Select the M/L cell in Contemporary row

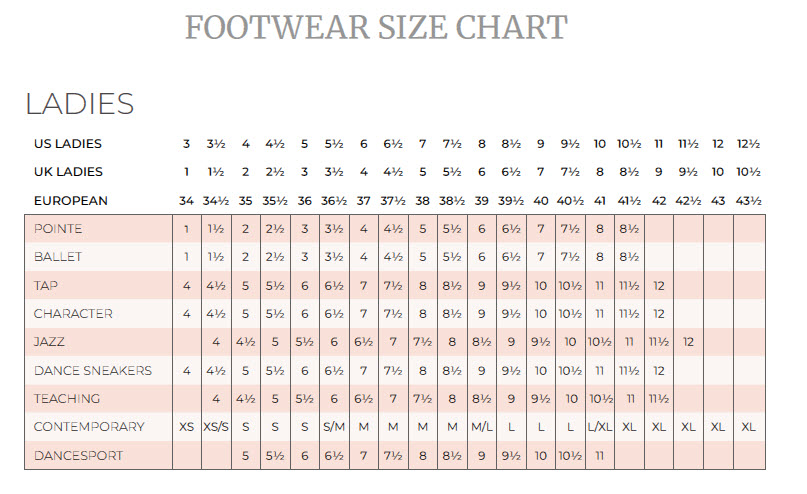tap(482, 427)
